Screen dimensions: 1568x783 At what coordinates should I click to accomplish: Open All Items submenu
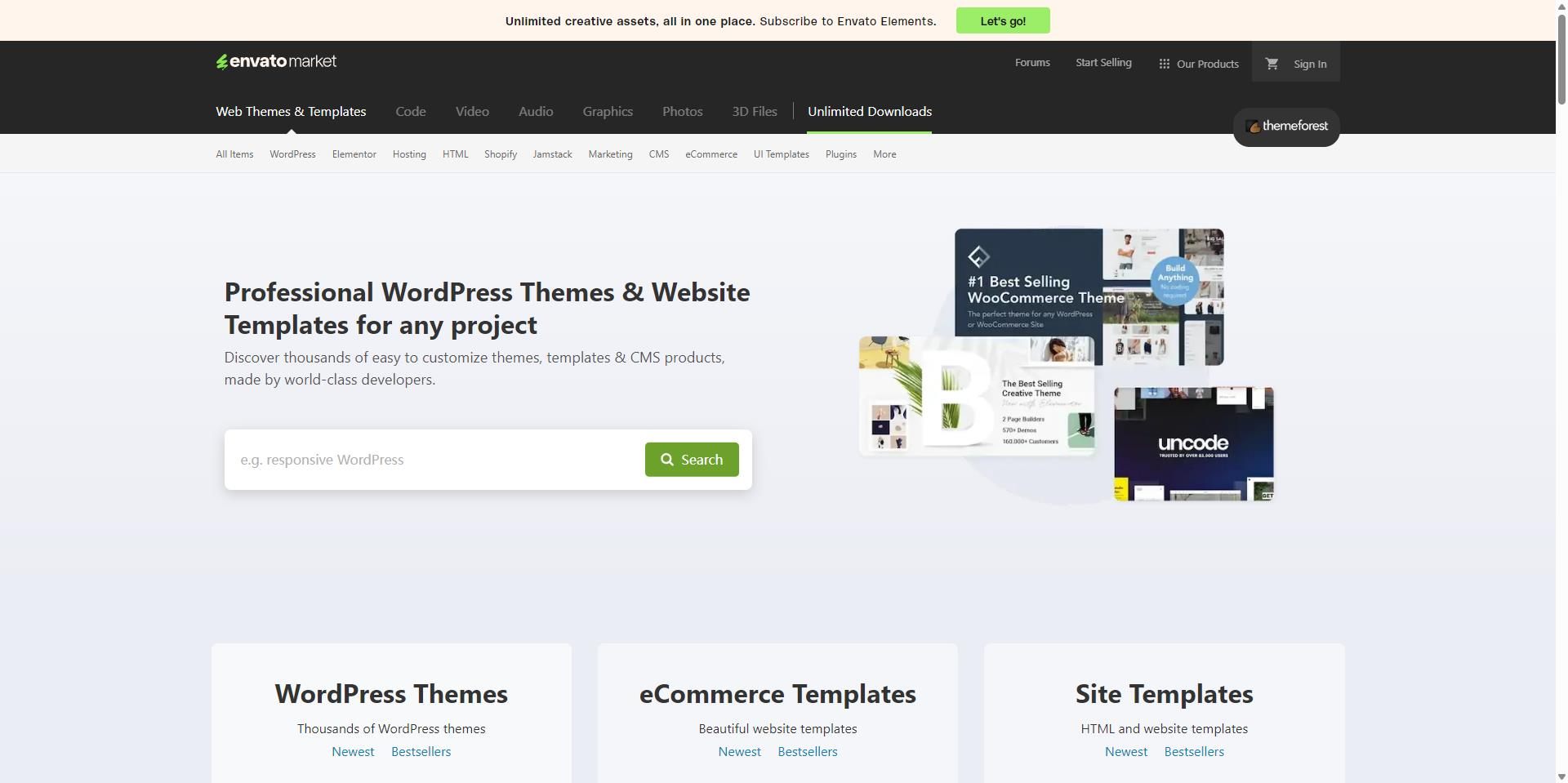[234, 154]
